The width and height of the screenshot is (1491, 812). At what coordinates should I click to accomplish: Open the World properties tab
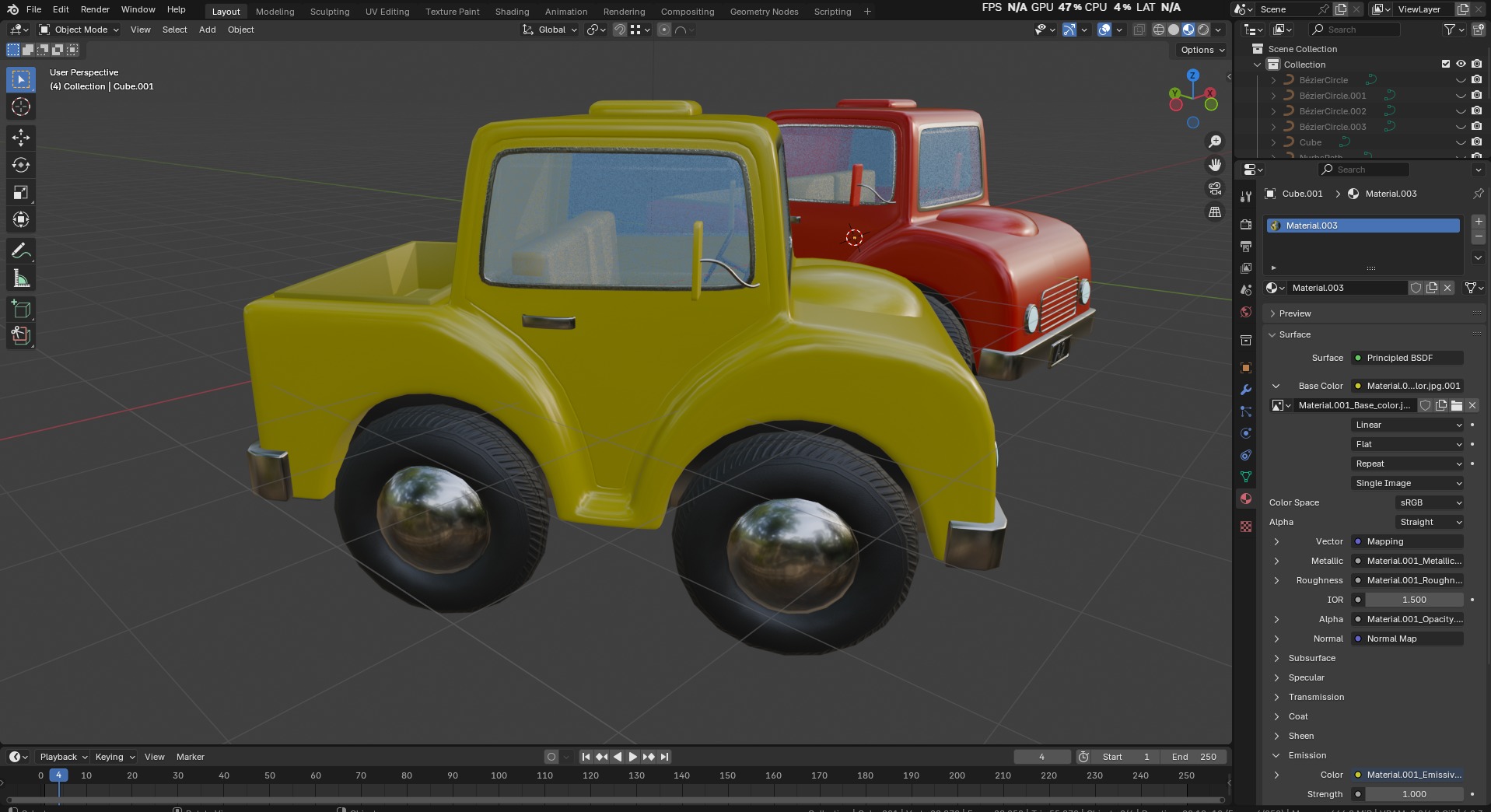pos(1246,312)
